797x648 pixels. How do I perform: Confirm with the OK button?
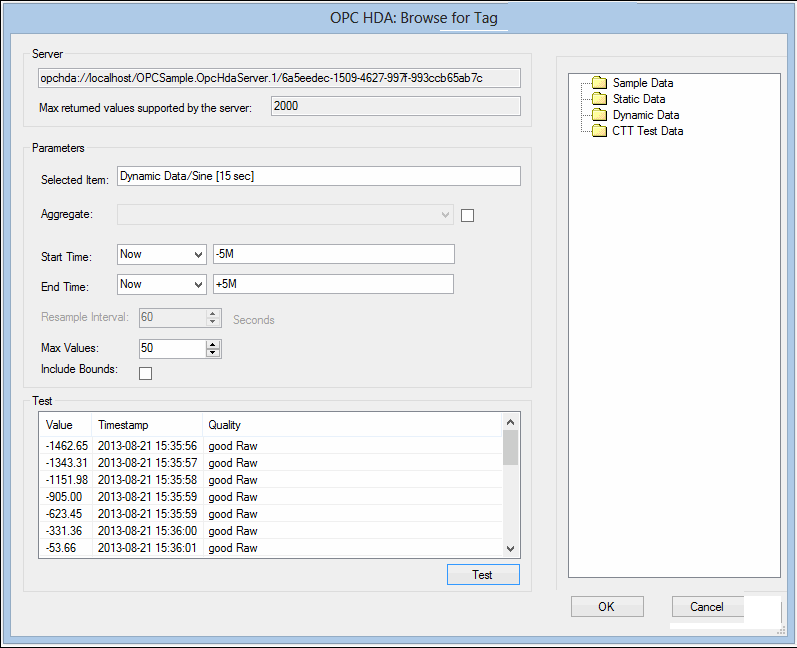pos(607,607)
